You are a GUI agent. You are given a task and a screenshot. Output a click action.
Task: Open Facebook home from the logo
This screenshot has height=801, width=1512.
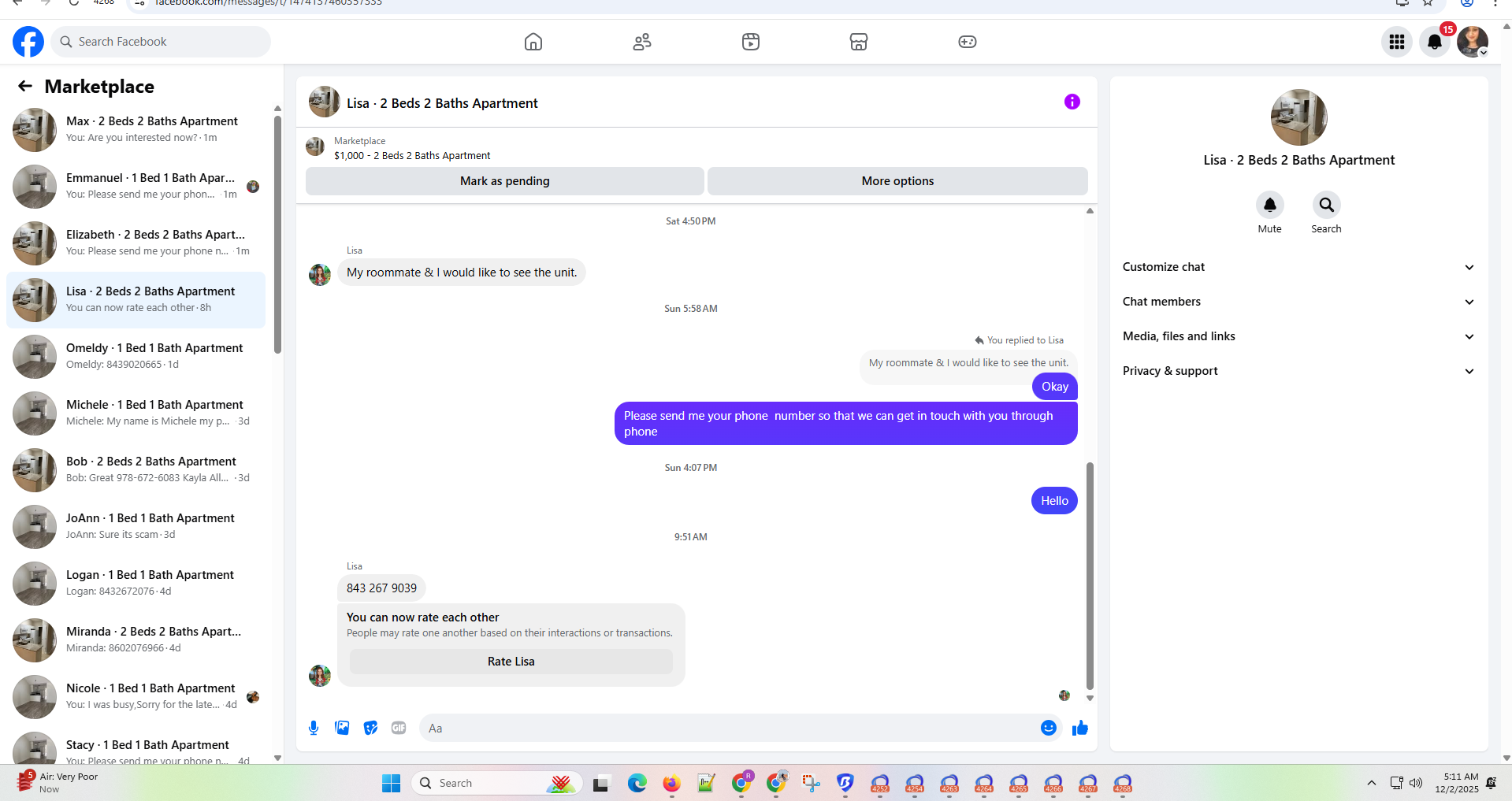click(x=28, y=42)
